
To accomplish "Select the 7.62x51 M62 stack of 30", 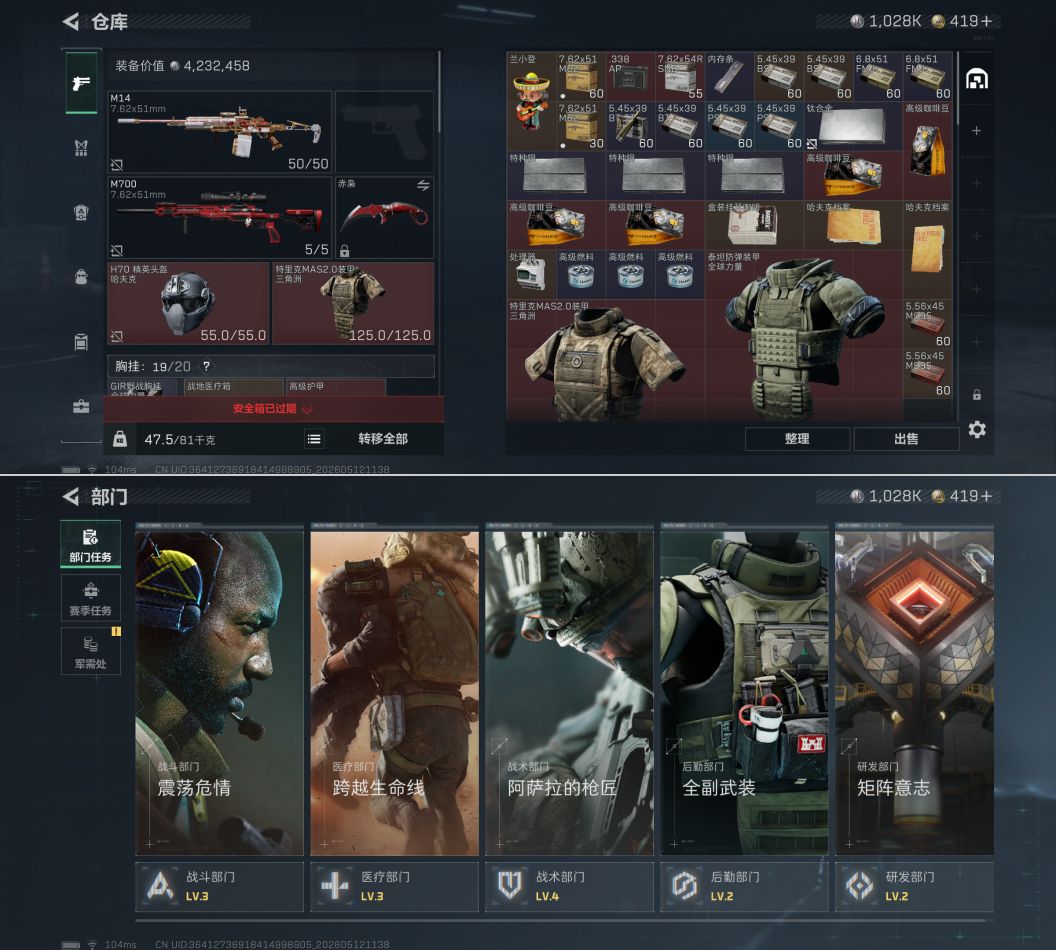I will 581,126.
